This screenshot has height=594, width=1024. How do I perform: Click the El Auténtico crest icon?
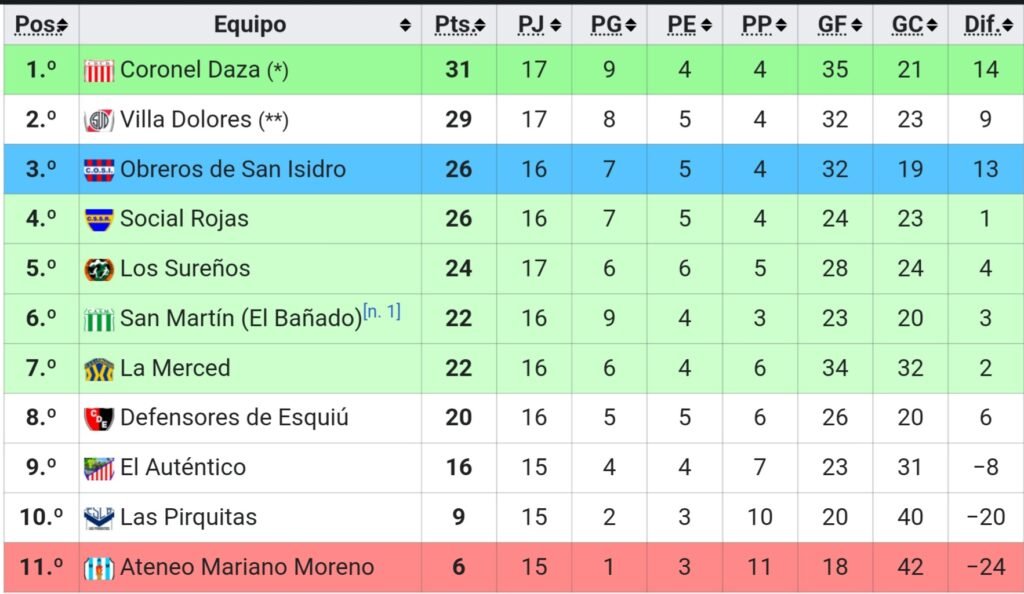[x=99, y=468]
